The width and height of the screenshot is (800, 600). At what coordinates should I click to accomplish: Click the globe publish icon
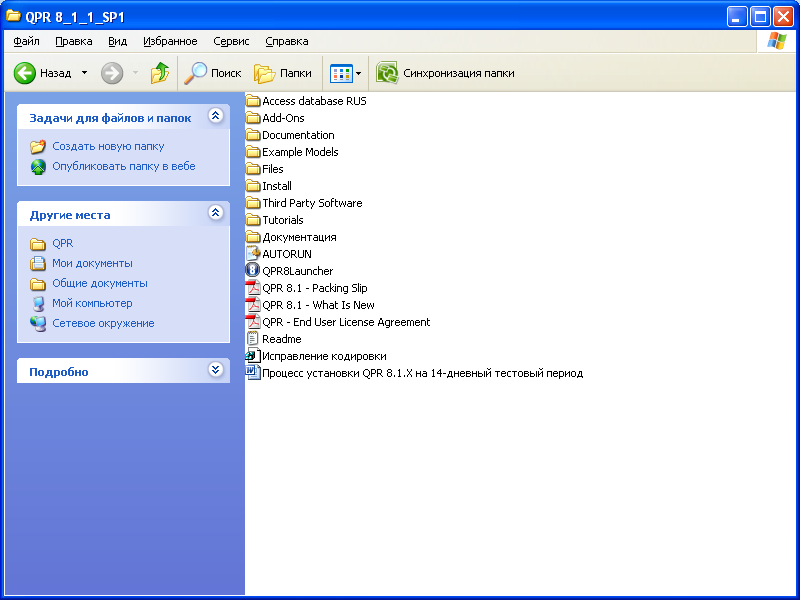[x=38, y=167]
